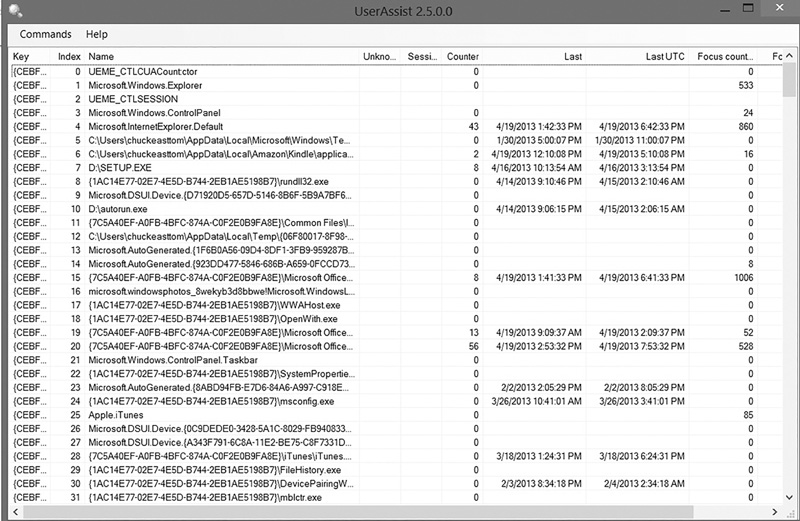This screenshot has width=800, height=521.
Task: Click the vertical scrollbar thumb
Action: pos(789,80)
